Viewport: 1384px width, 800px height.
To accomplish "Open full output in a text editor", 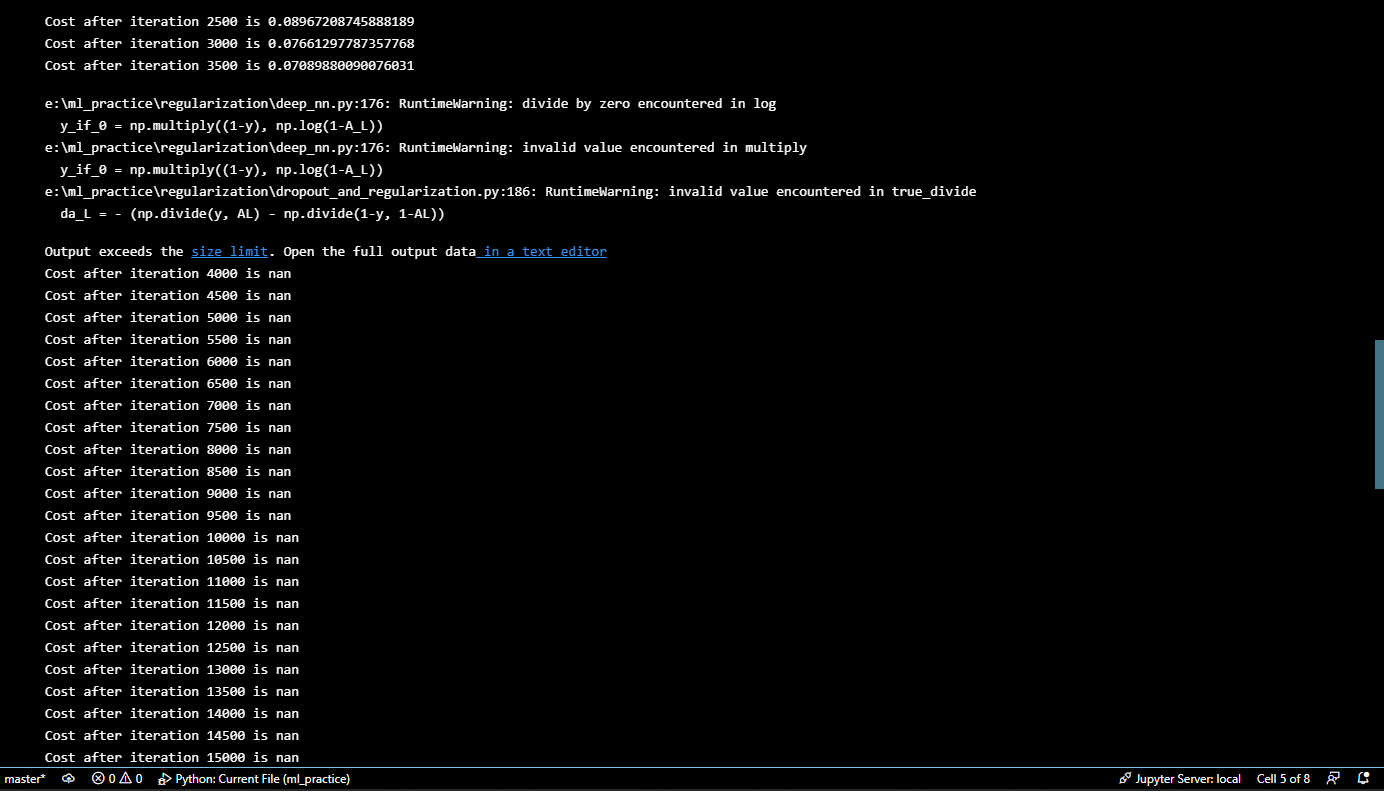I will point(542,252).
